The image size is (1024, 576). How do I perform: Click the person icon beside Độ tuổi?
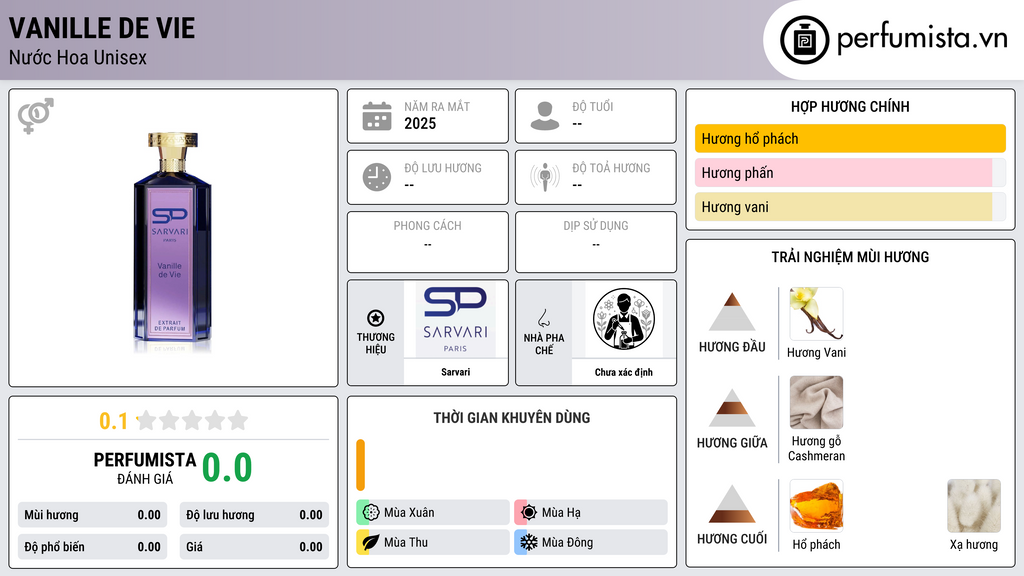[x=545, y=116]
